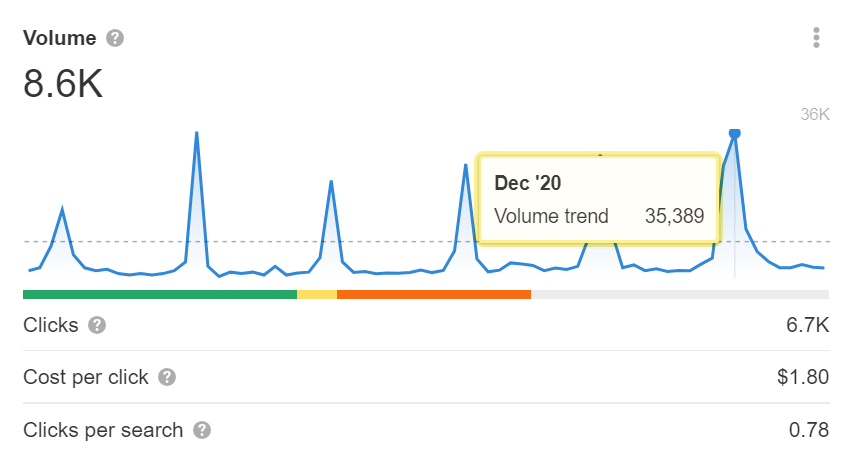Click the 35,389 volume trend value
The image size is (851, 466).
click(x=672, y=215)
